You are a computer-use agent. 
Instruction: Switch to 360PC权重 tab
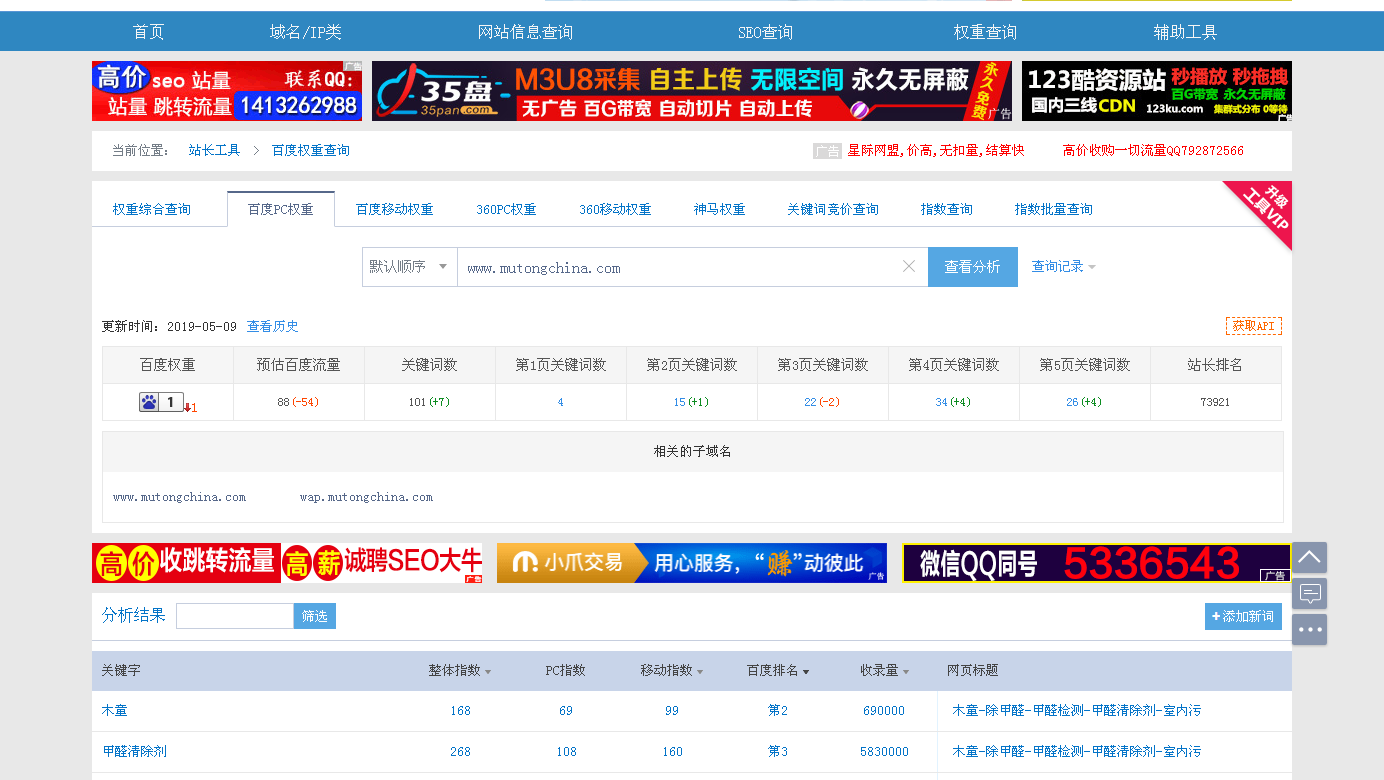[506, 210]
